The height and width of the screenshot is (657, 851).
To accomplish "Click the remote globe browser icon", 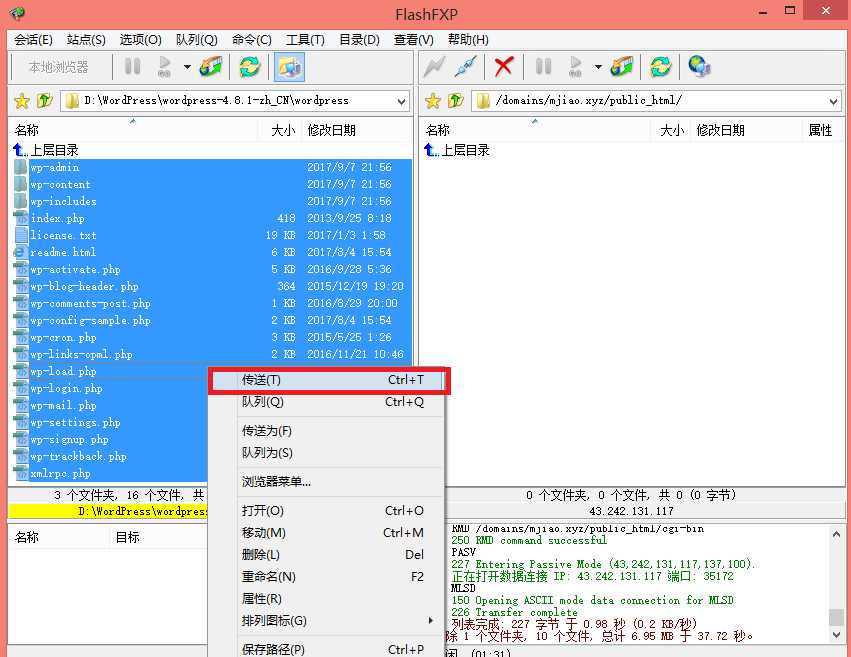I will coord(700,67).
